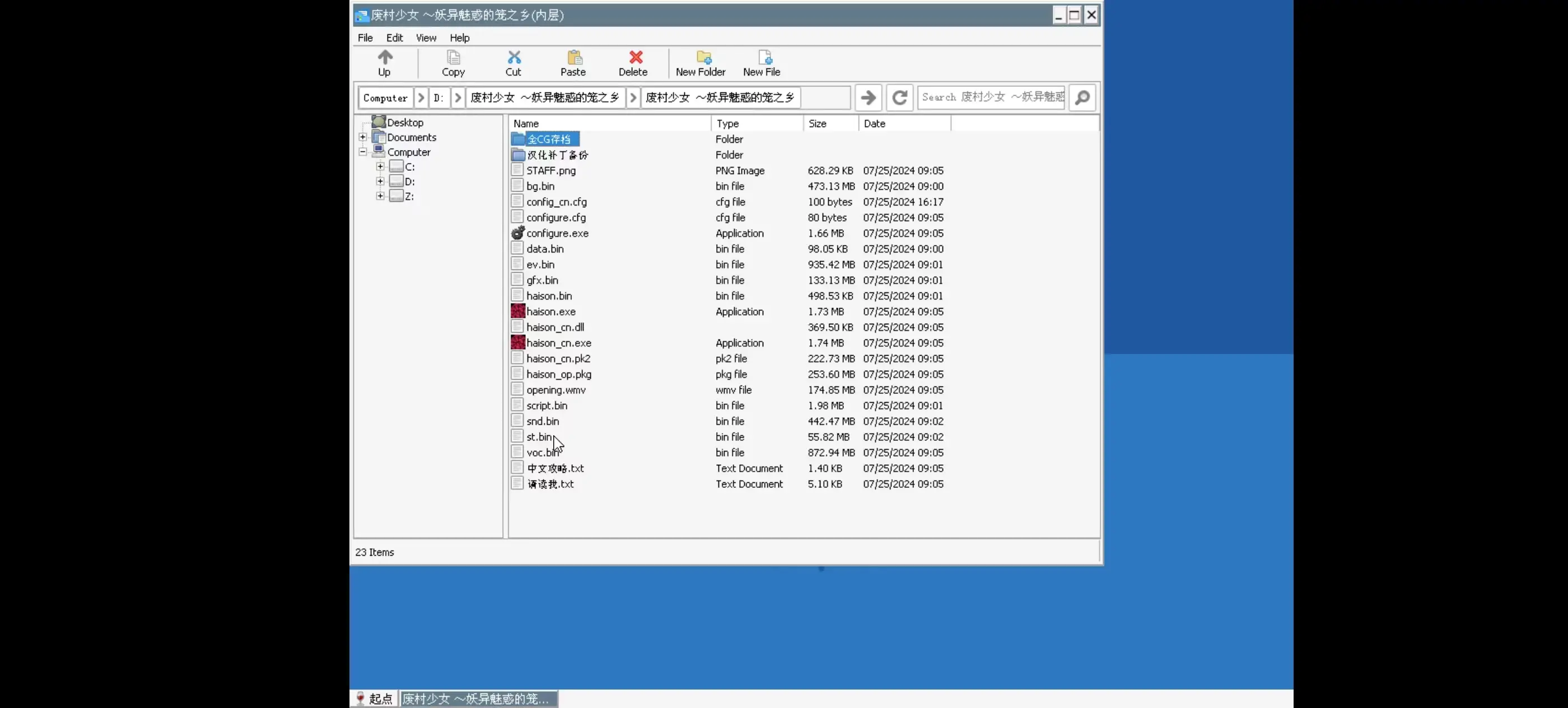Image resolution: width=1568 pixels, height=708 pixels.
Task: Open the File menu
Action: pyautogui.click(x=365, y=38)
